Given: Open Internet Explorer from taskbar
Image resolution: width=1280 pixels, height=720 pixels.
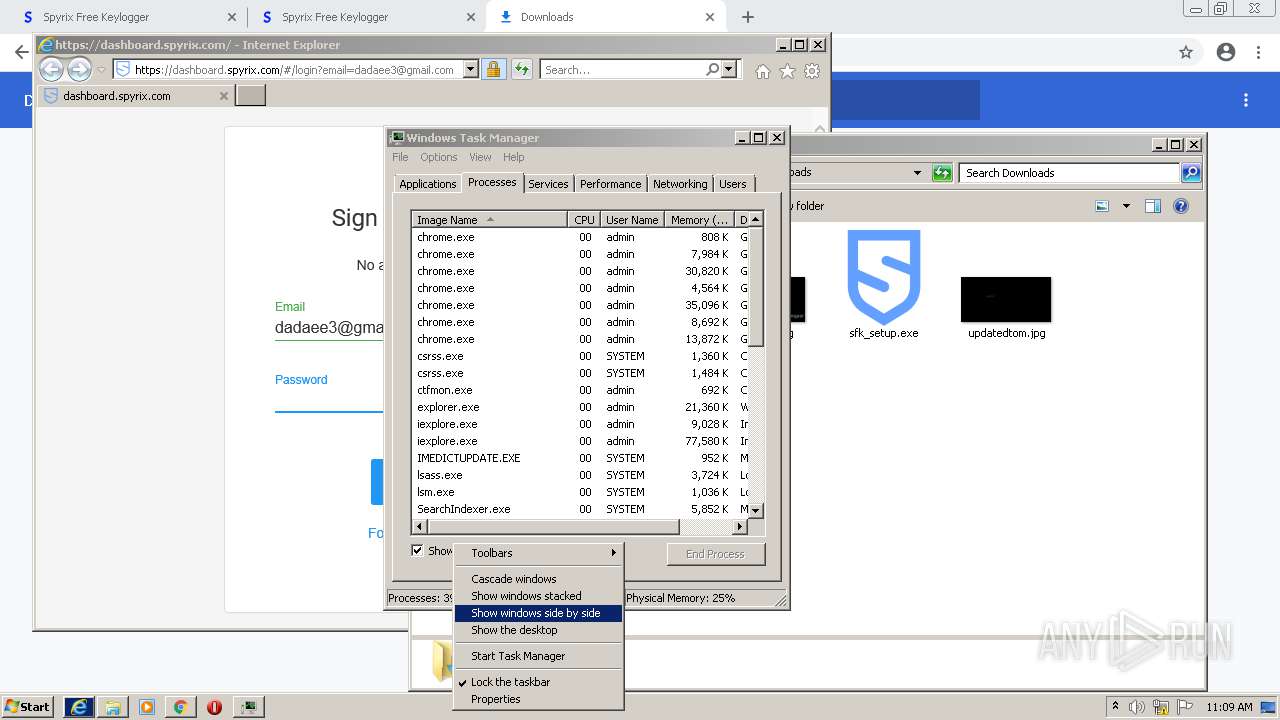Looking at the screenshot, I should point(79,707).
